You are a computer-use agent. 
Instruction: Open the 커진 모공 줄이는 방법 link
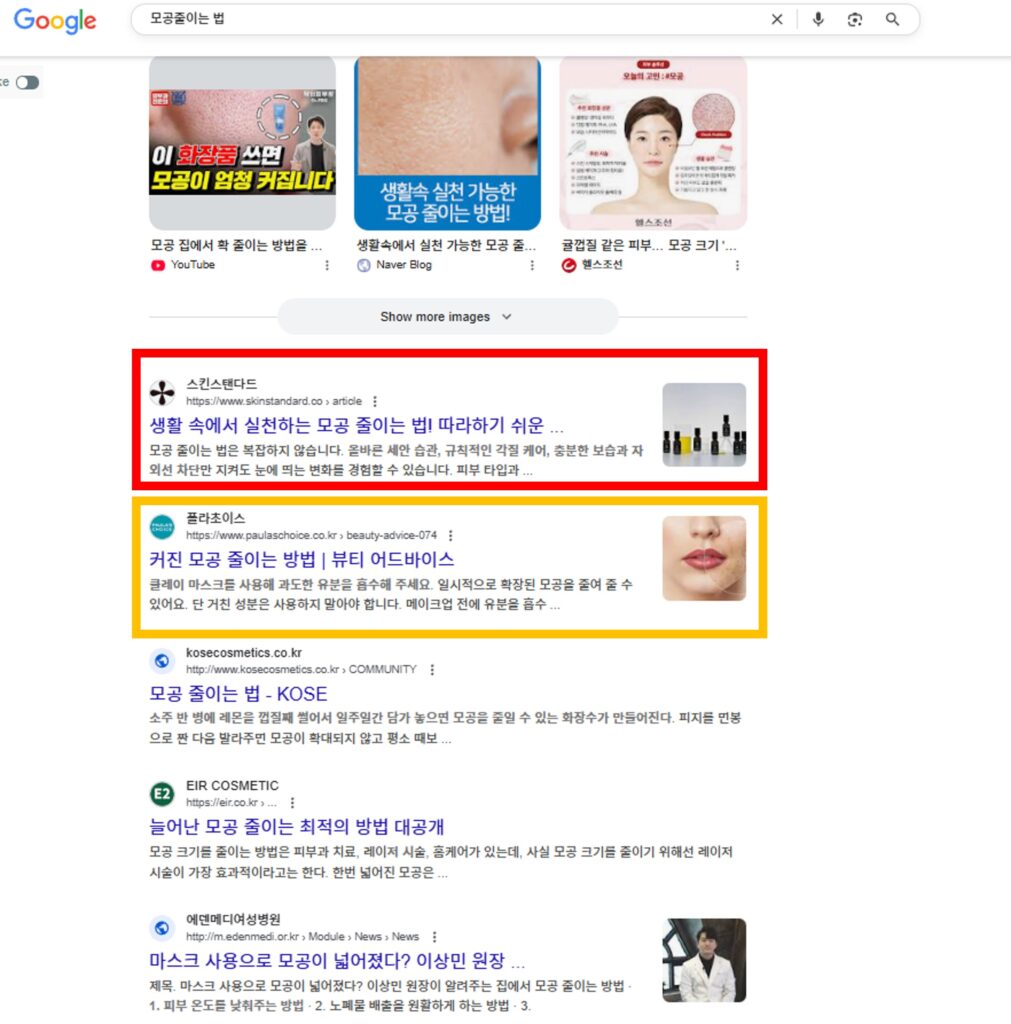(x=301, y=559)
